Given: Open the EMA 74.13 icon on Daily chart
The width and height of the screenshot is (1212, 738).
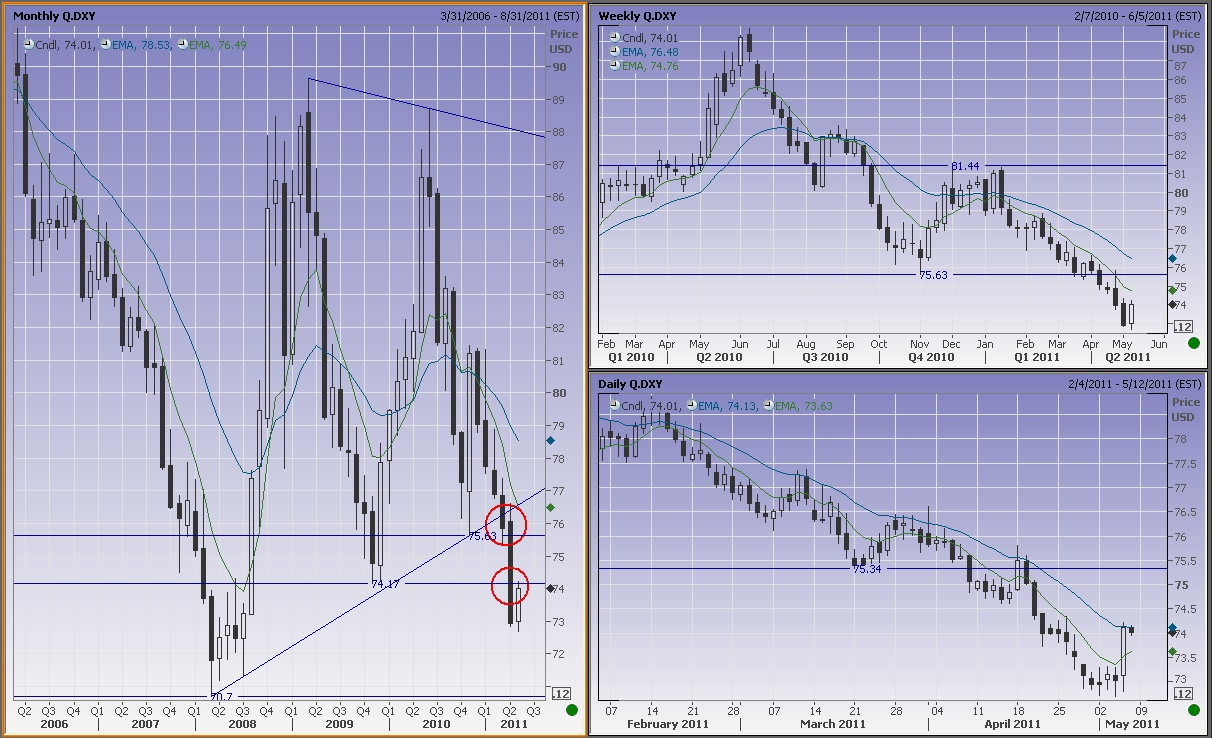Looking at the screenshot, I should click(x=692, y=405).
